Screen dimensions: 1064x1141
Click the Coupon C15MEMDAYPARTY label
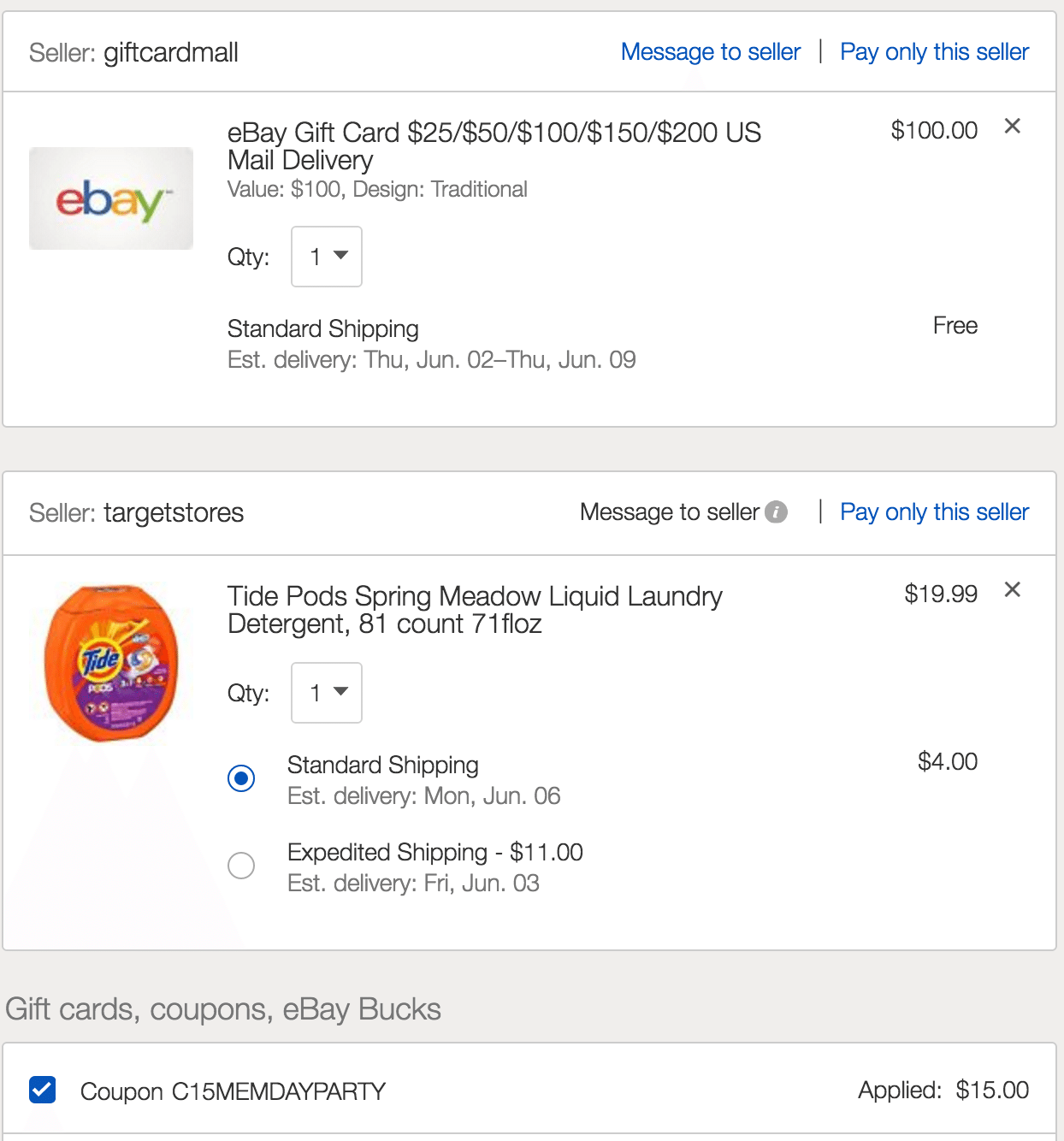[x=233, y=1091]
